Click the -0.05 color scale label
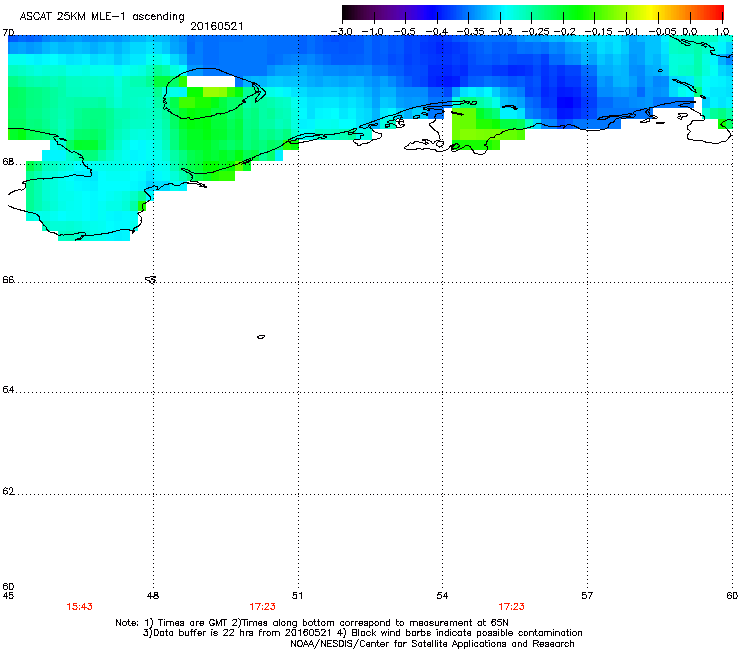 tap(662, 32)
